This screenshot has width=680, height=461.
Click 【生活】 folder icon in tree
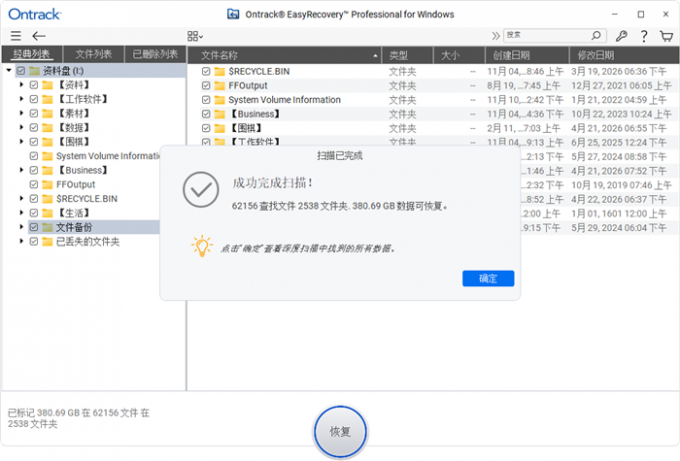tap(47, 213)
